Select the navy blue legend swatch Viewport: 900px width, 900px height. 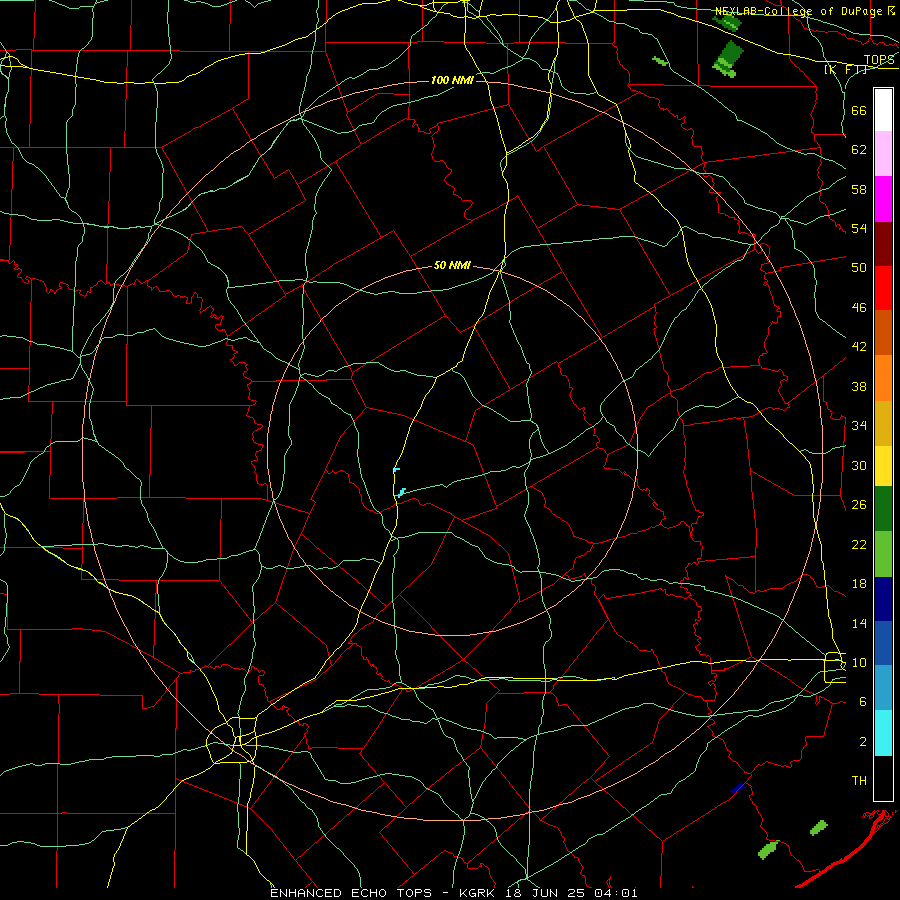coord(883,599)
